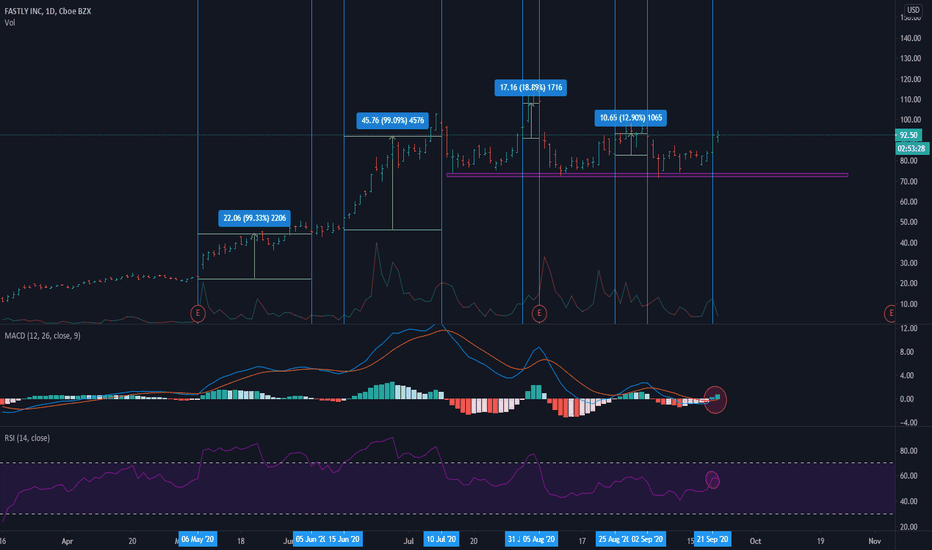
Task: Click the bar countdown 02:53:28
Action: click(912, 148)
